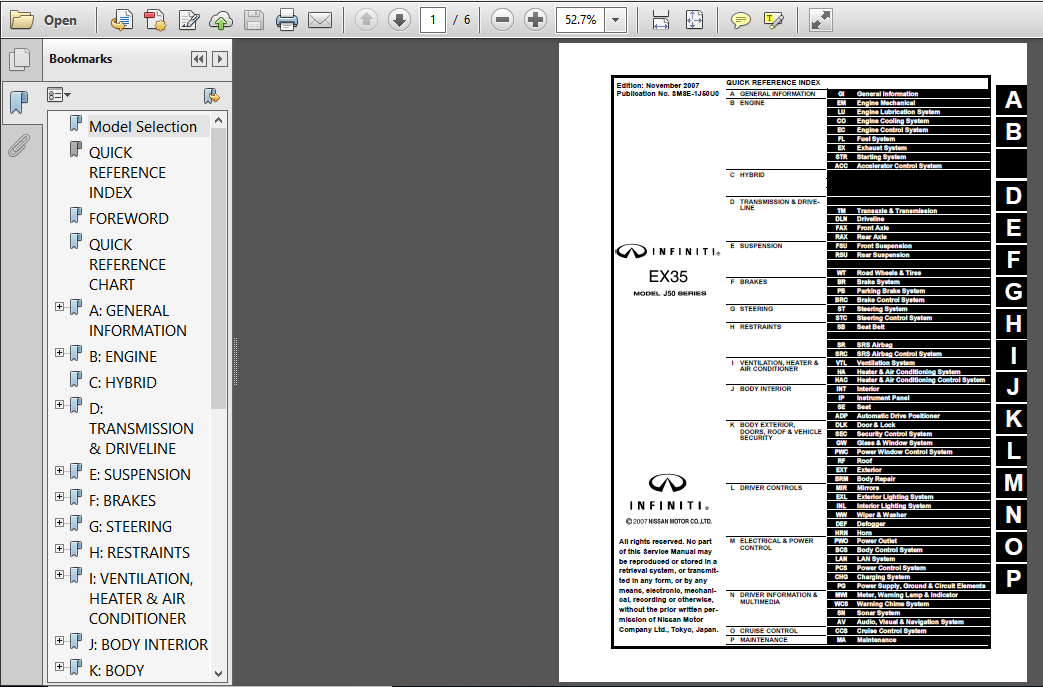Click the BR Brake System index entry
1043x687 pixels.
coord(909,282)
